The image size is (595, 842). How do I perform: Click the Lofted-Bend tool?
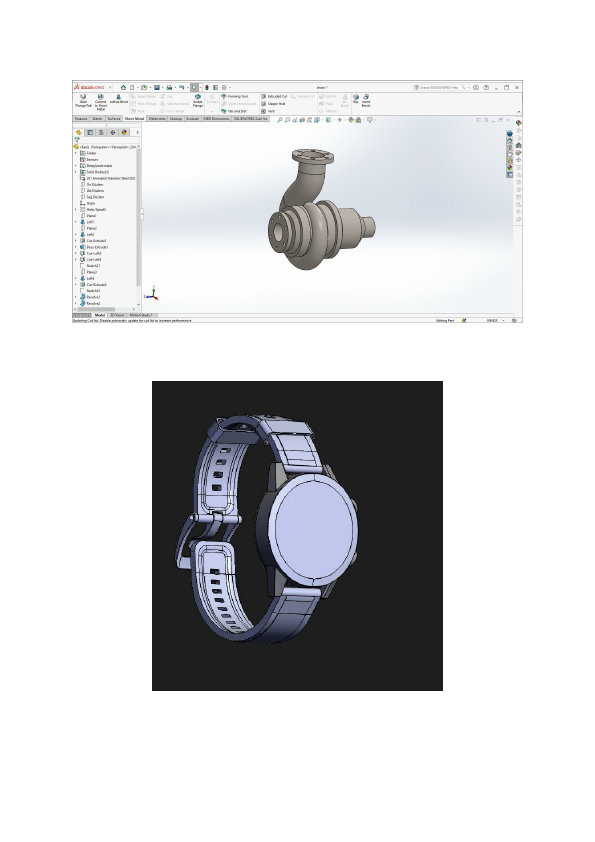pyautogui.click(x=119, y=99)
